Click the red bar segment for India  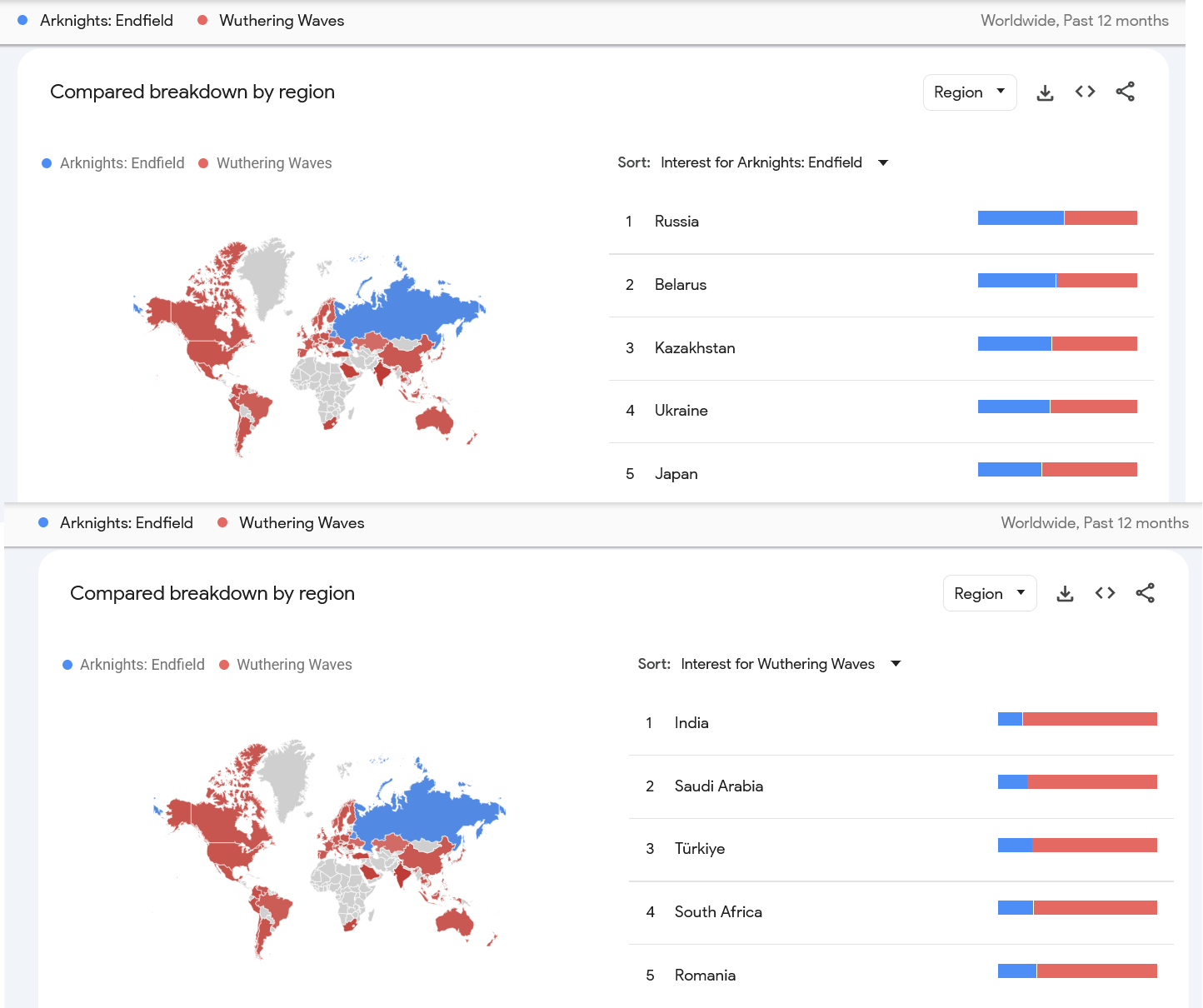click(1090, 719)
